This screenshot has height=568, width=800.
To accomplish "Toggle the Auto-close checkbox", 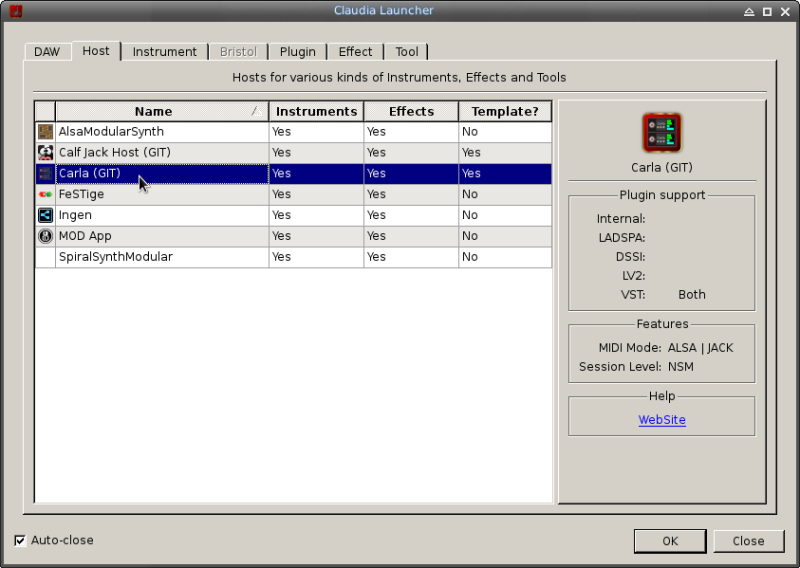I will point(21,541).
